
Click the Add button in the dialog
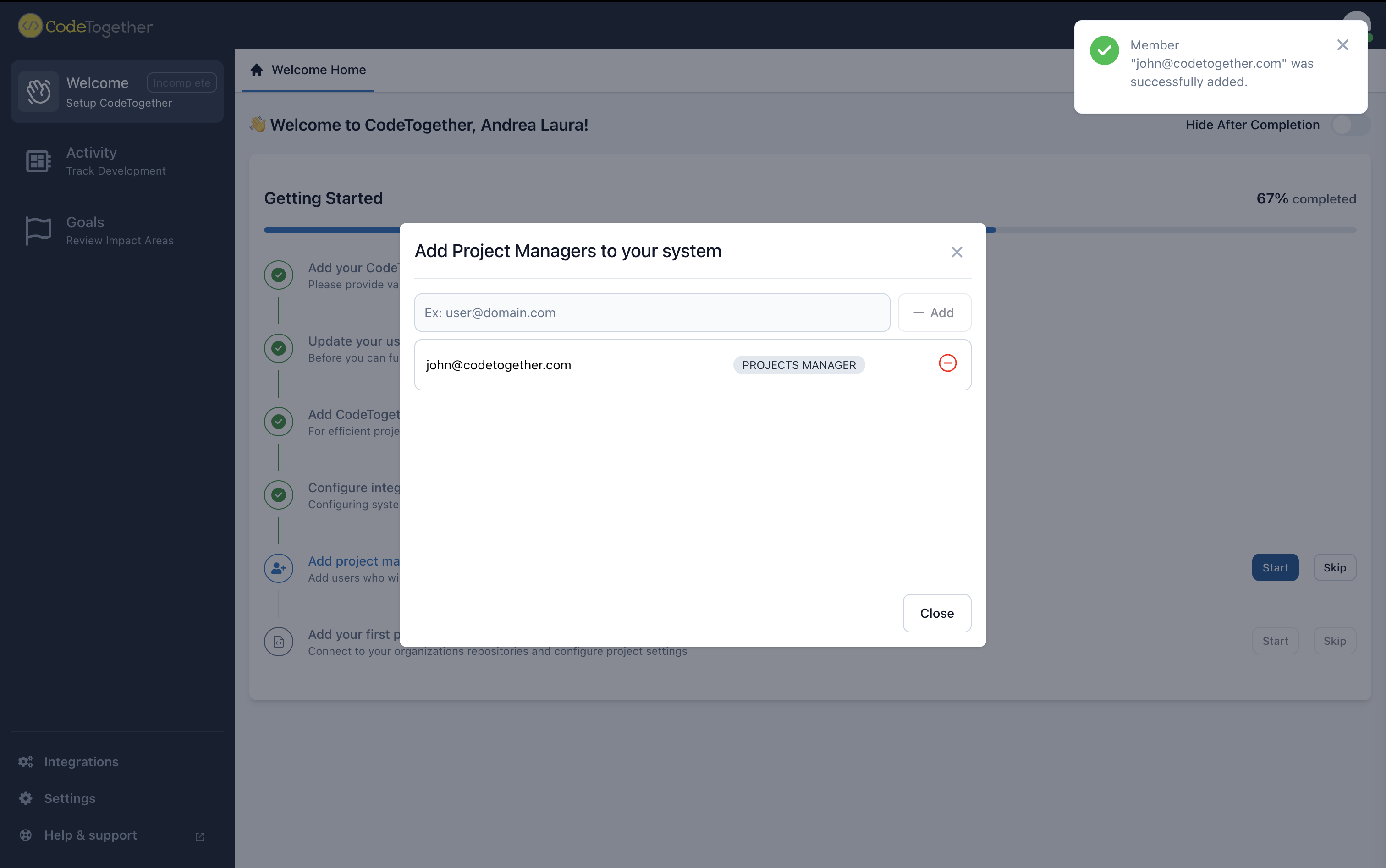[x=934, y=312]
